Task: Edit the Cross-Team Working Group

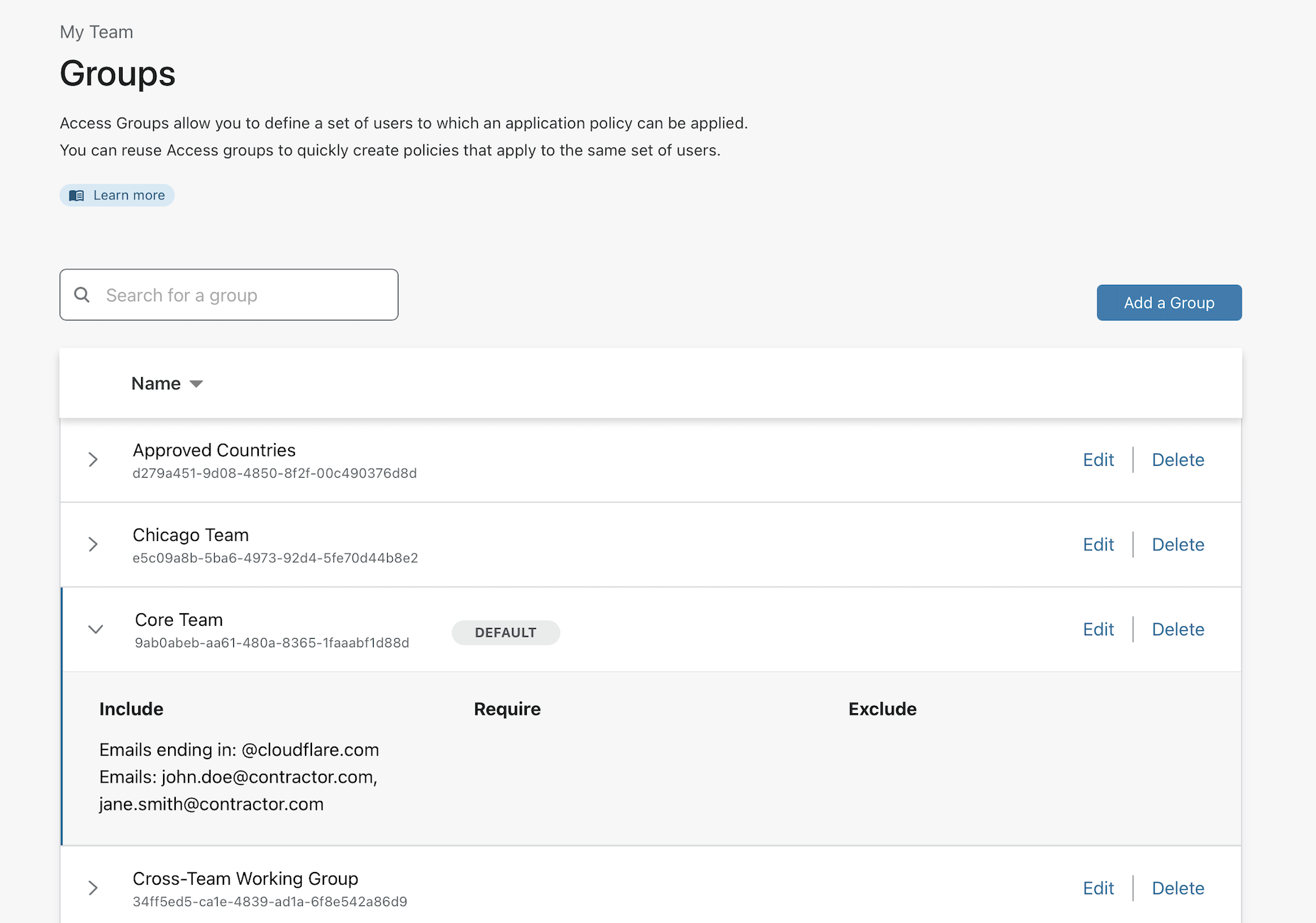Action: [x=1098, y=888]
